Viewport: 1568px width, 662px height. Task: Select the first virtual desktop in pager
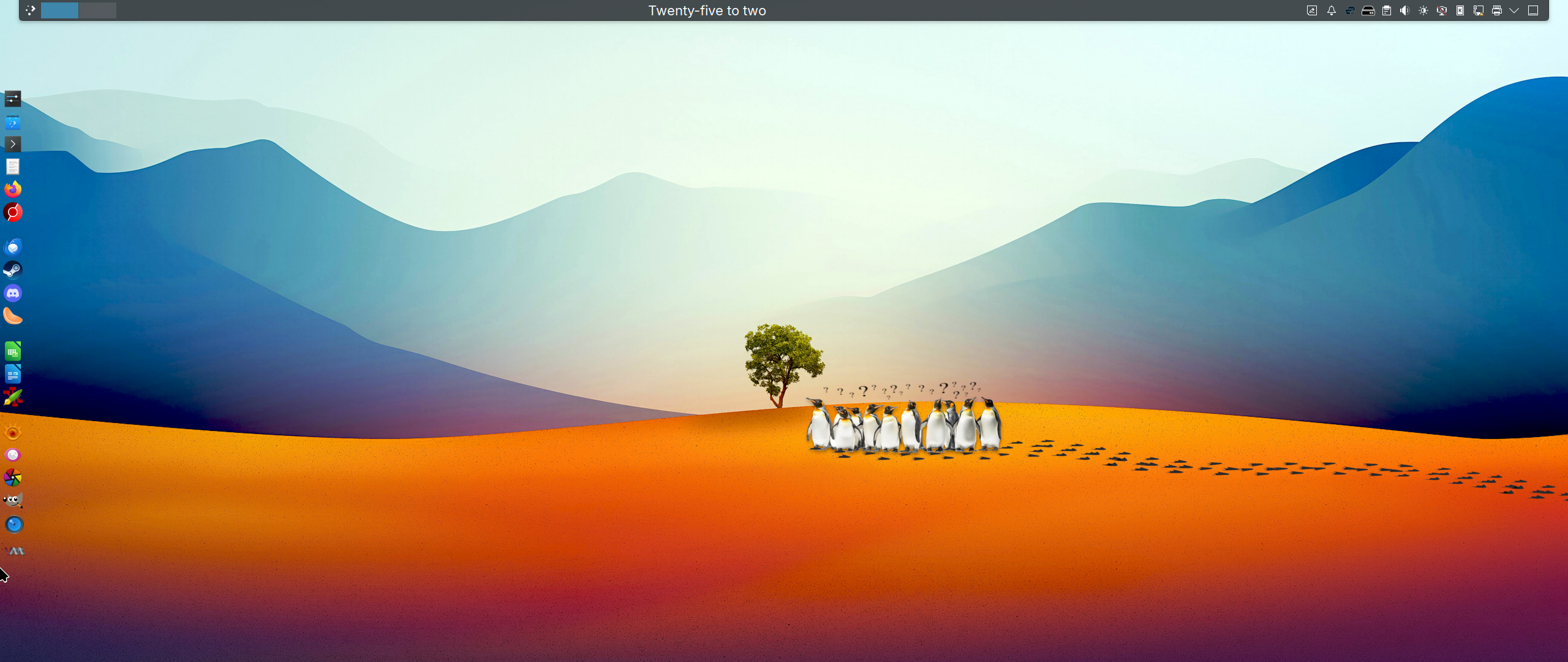click(x=59, y=10)
